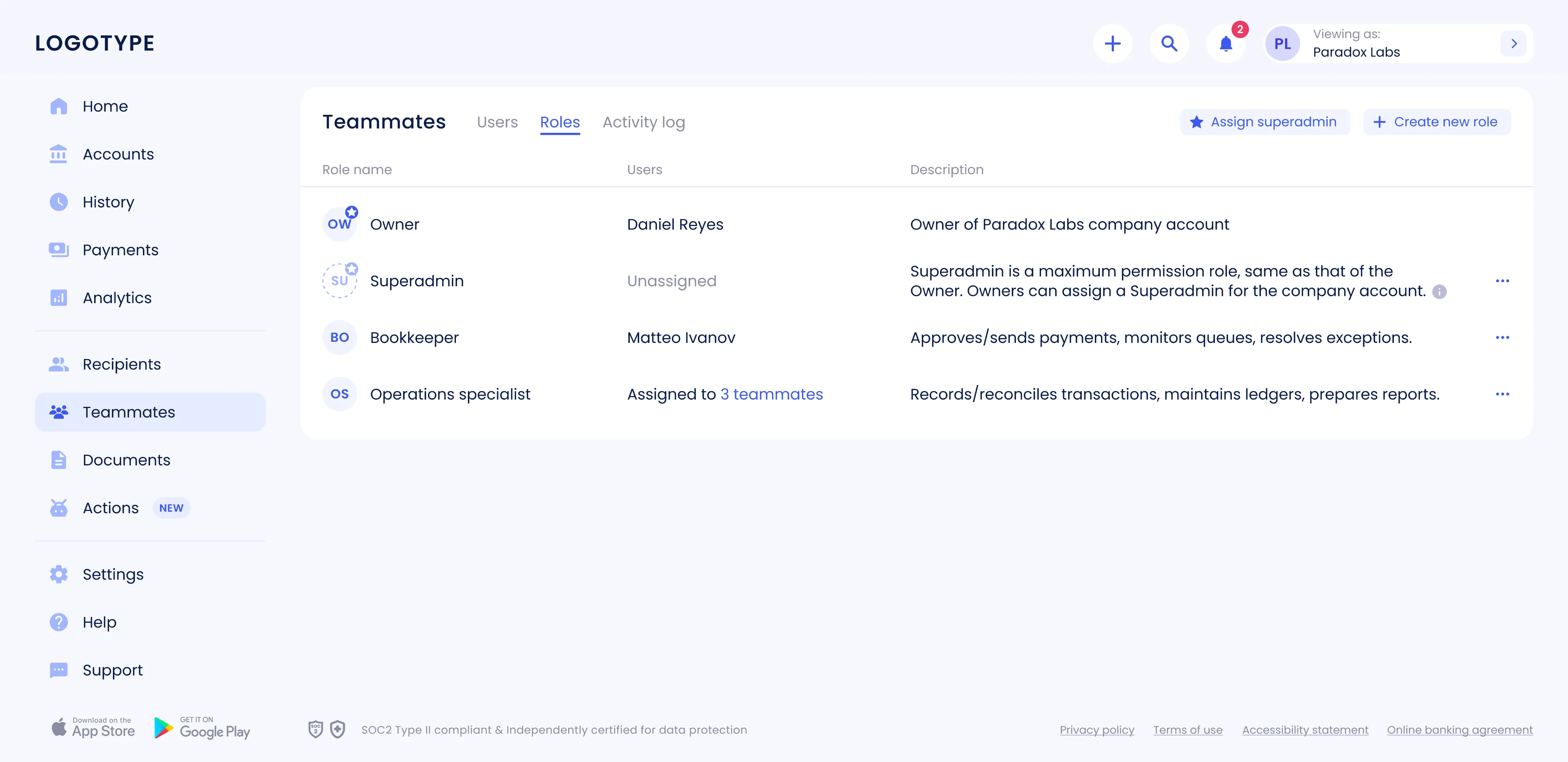Open the Terms of use link
Image resolution: width=1568 pixels, height=762 pixels.
[x=1187, y=730]
